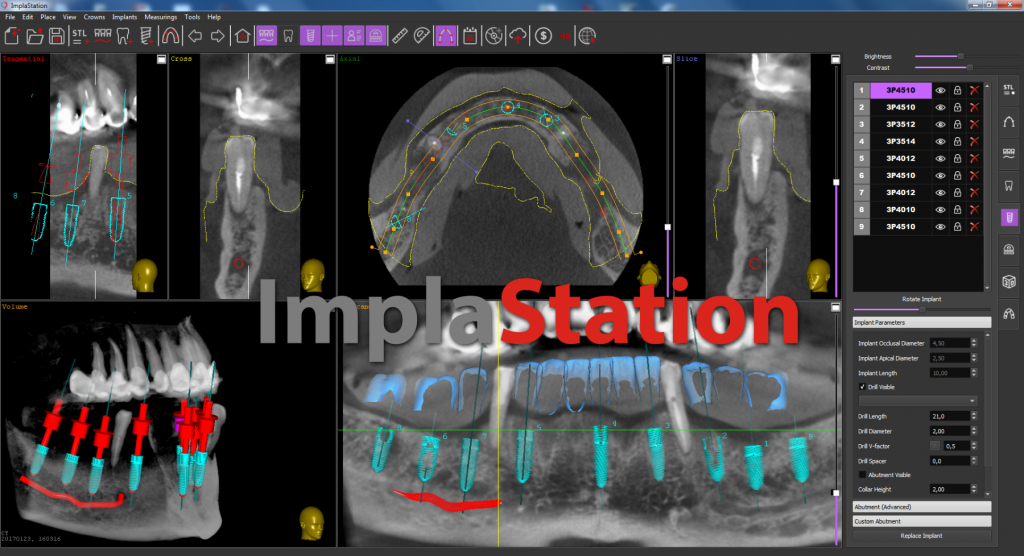This screenshot has width=1024, height=556.
Task: Click the Drill Spacer value field
Action: coord(950,461)
